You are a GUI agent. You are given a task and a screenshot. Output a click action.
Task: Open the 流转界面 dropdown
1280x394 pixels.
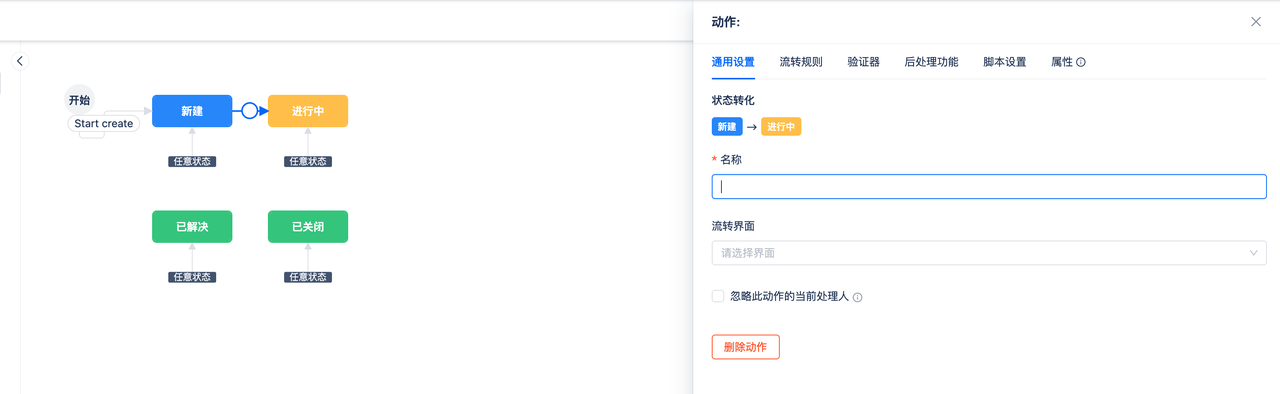point(989,253)
